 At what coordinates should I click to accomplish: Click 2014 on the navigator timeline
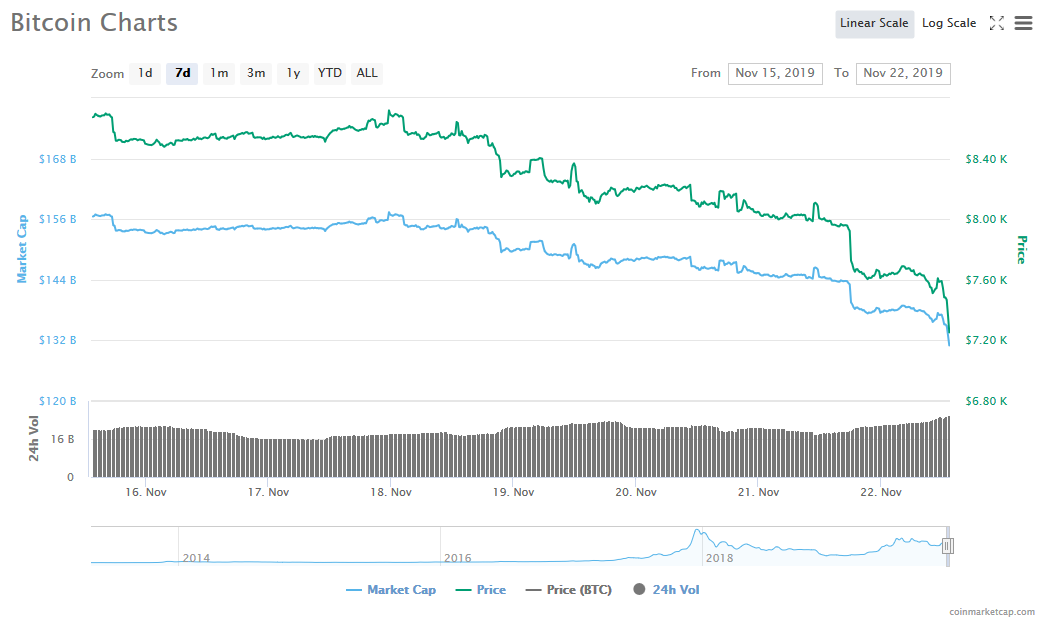click(x=196, y=558)
